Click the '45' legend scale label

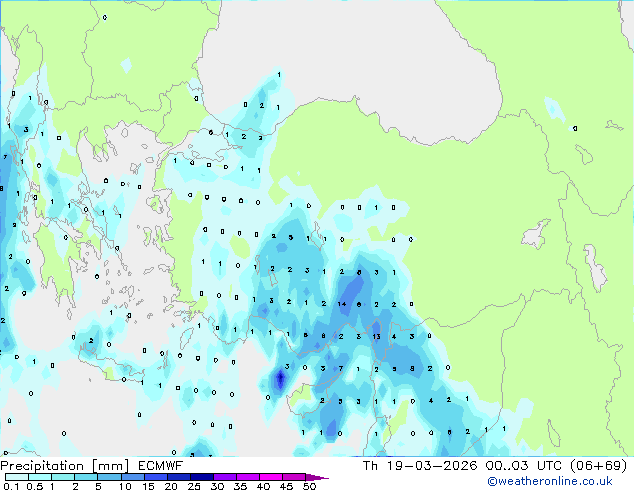286,486
